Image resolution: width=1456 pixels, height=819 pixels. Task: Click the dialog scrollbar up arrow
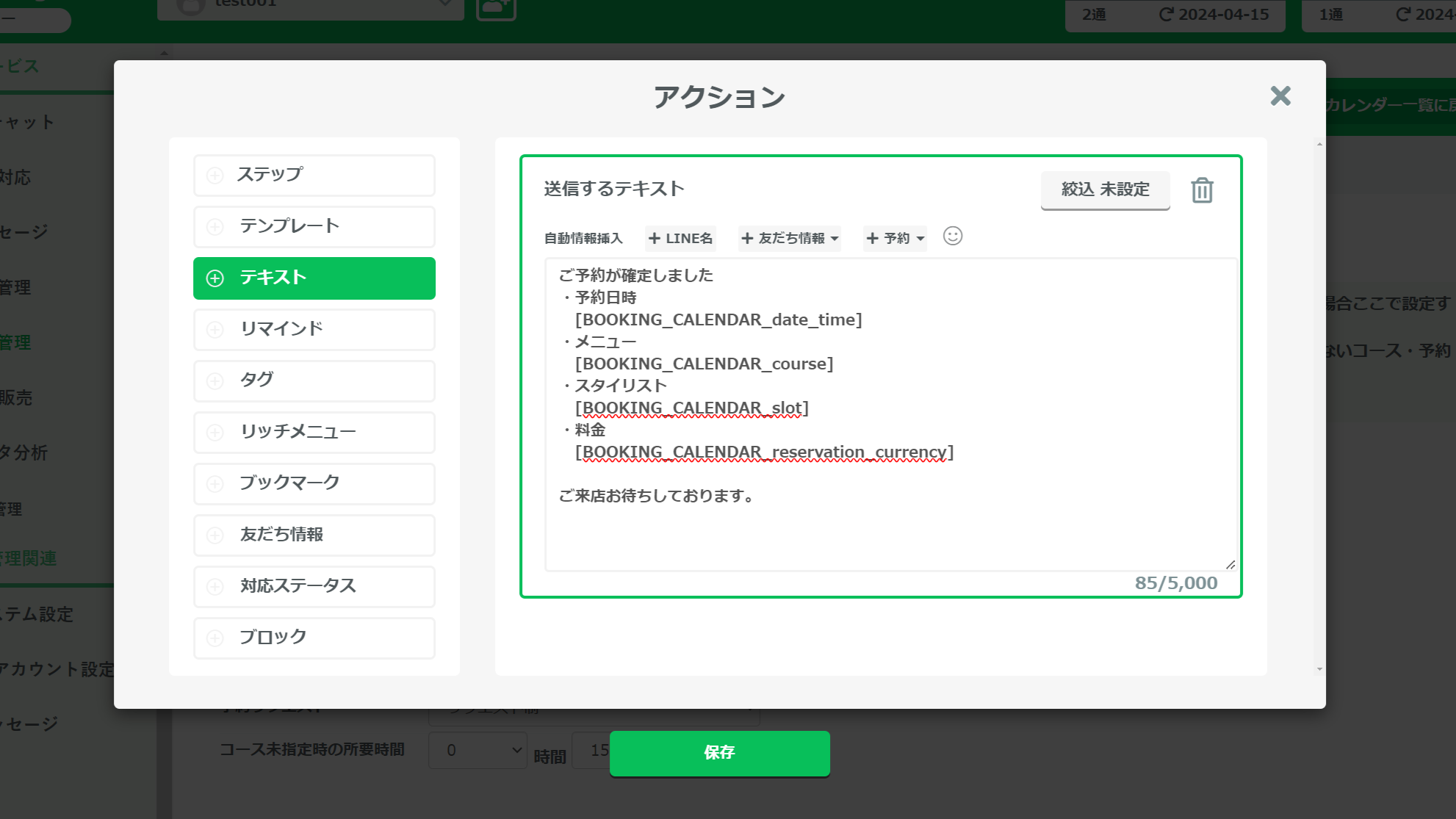(x=1319, y=144)
